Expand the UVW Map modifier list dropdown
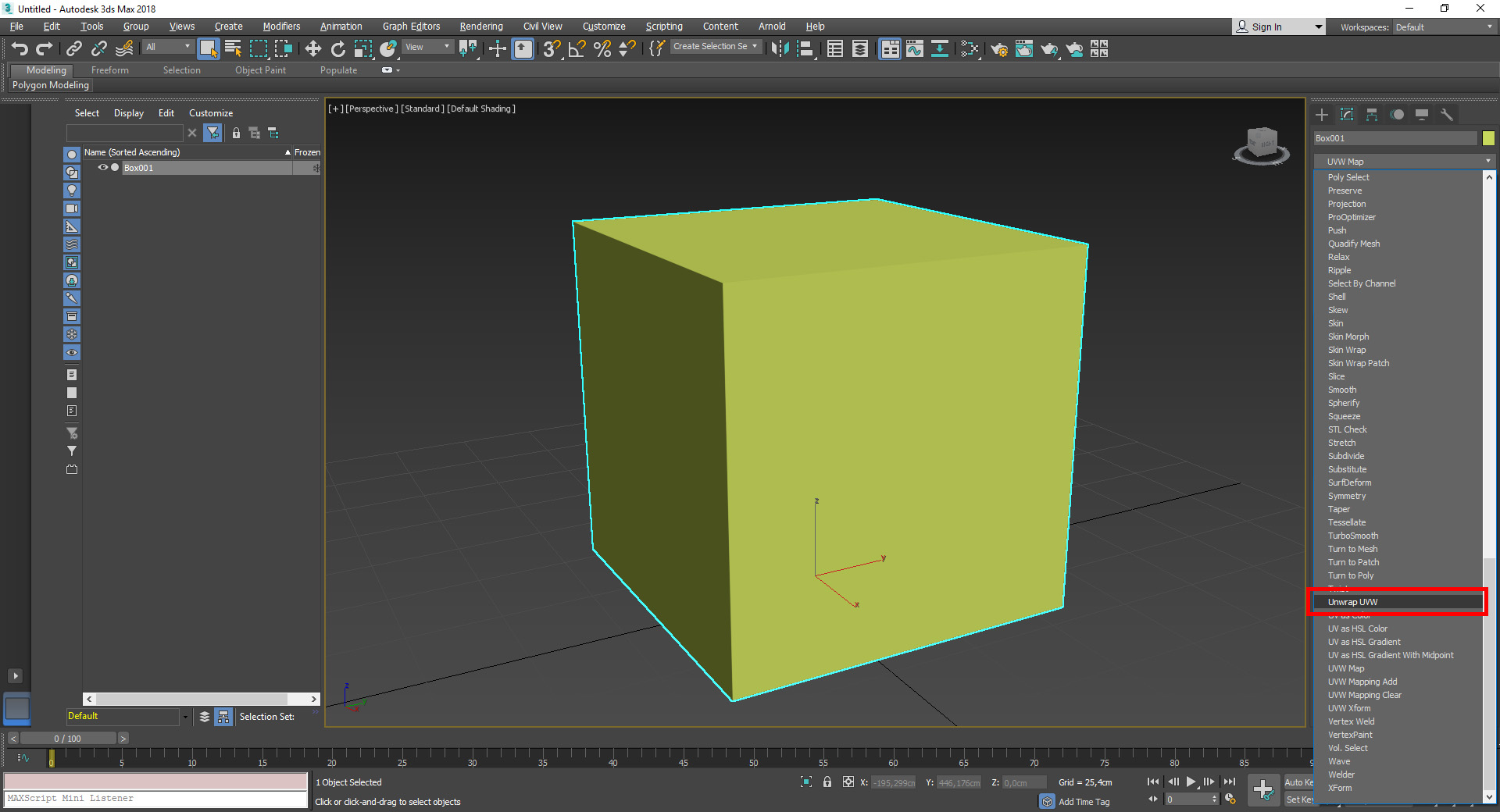 click(1403, 162)
